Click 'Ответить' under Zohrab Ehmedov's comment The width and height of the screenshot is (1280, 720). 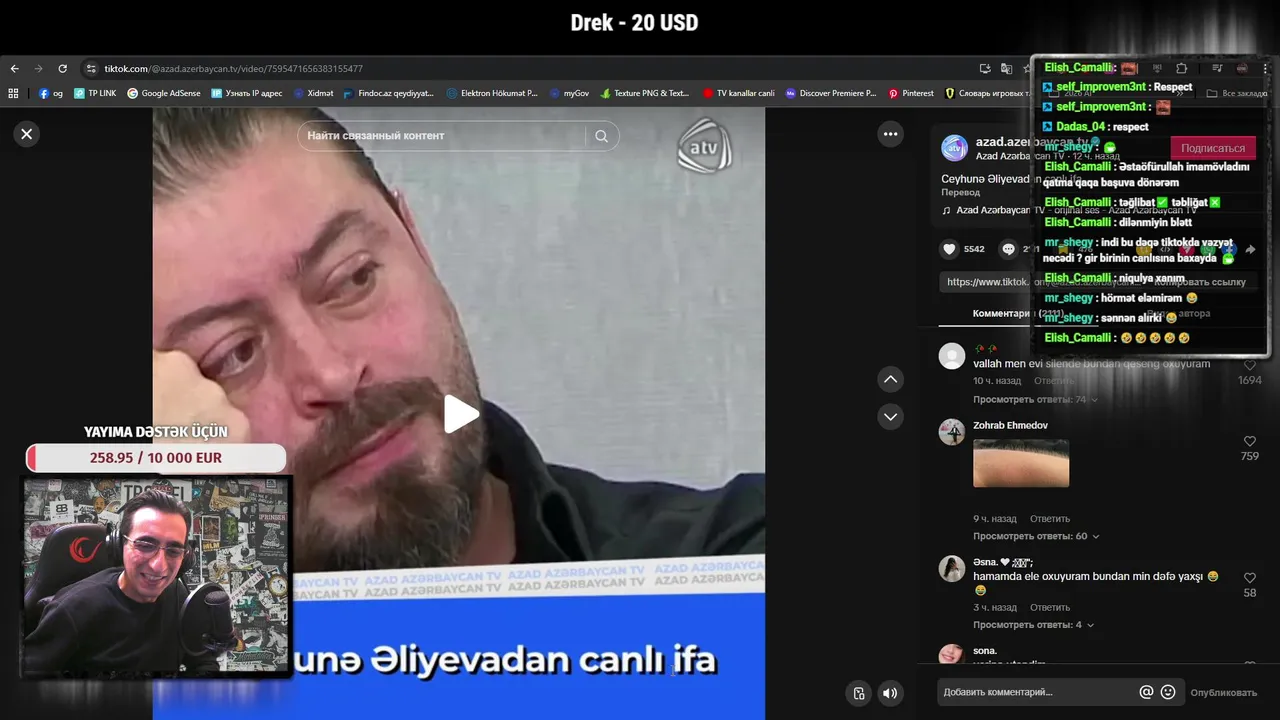click(x=1050, y=519)
